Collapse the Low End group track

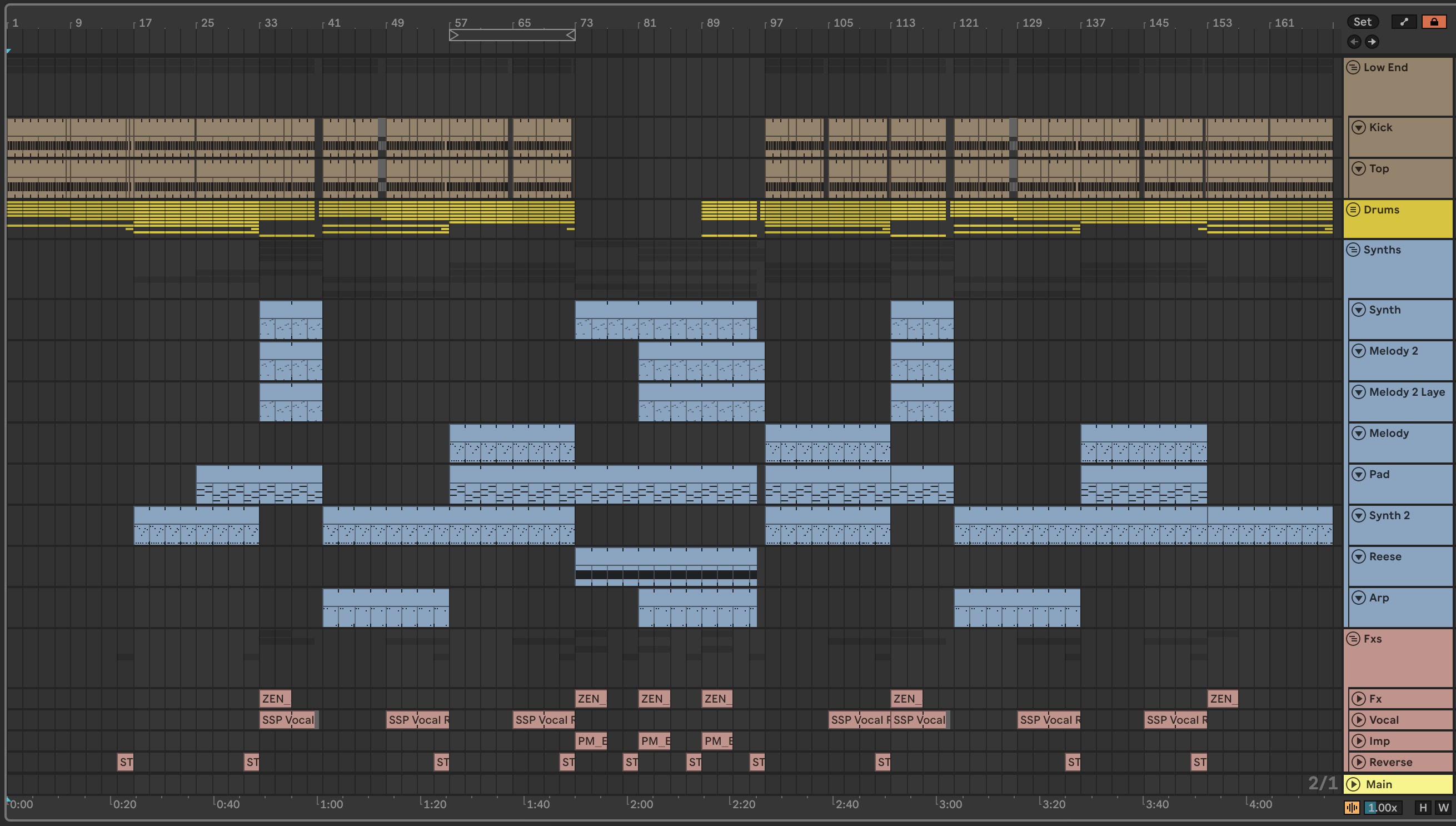tap(1353, 67)
